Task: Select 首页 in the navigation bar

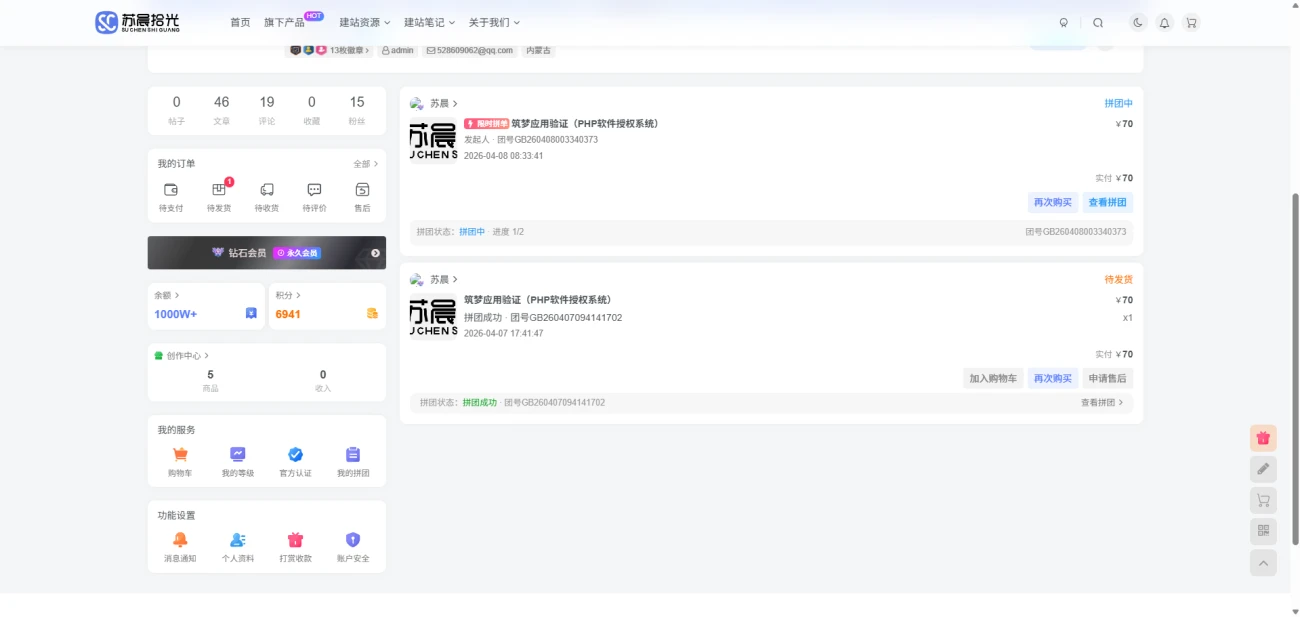Action: coord(239,22)
